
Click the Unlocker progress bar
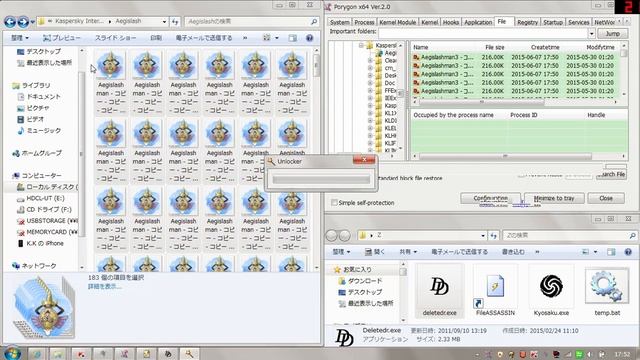321,180
